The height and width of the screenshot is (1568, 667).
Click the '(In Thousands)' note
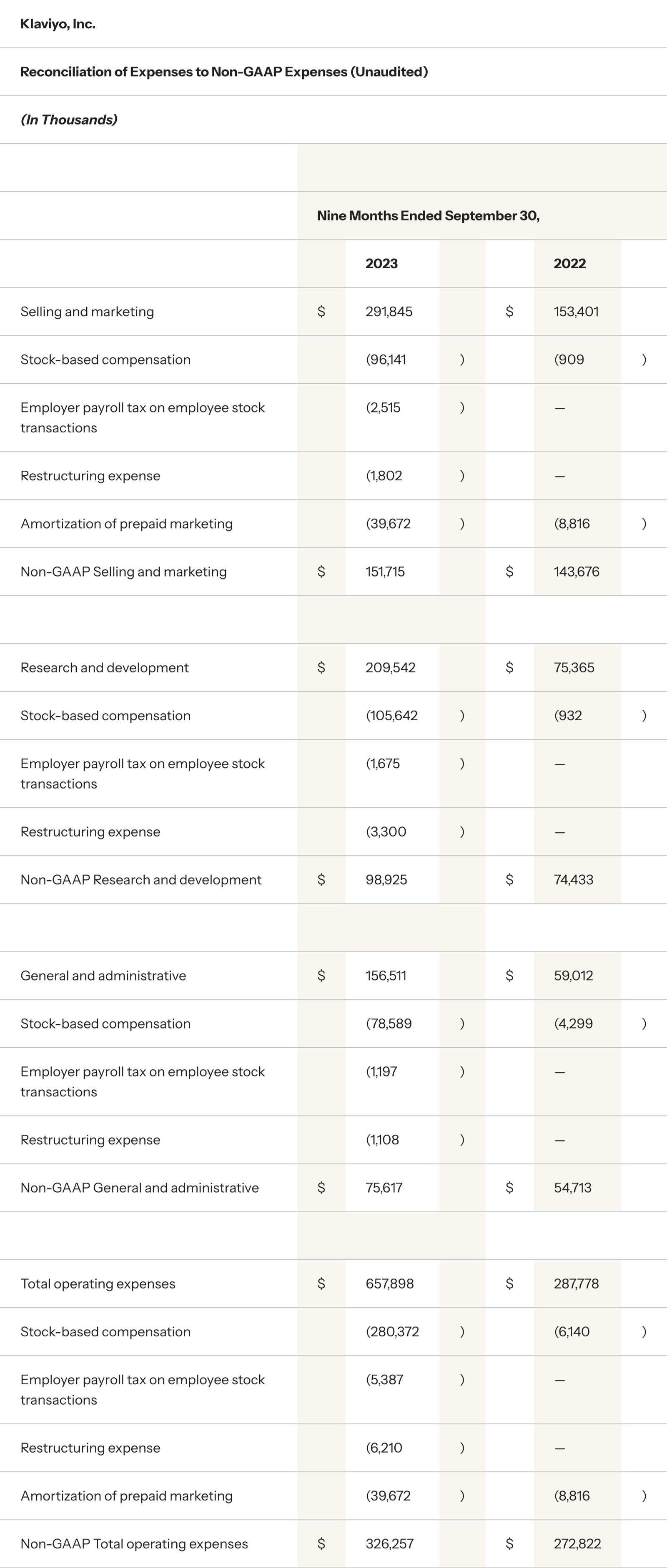point(69,119)
